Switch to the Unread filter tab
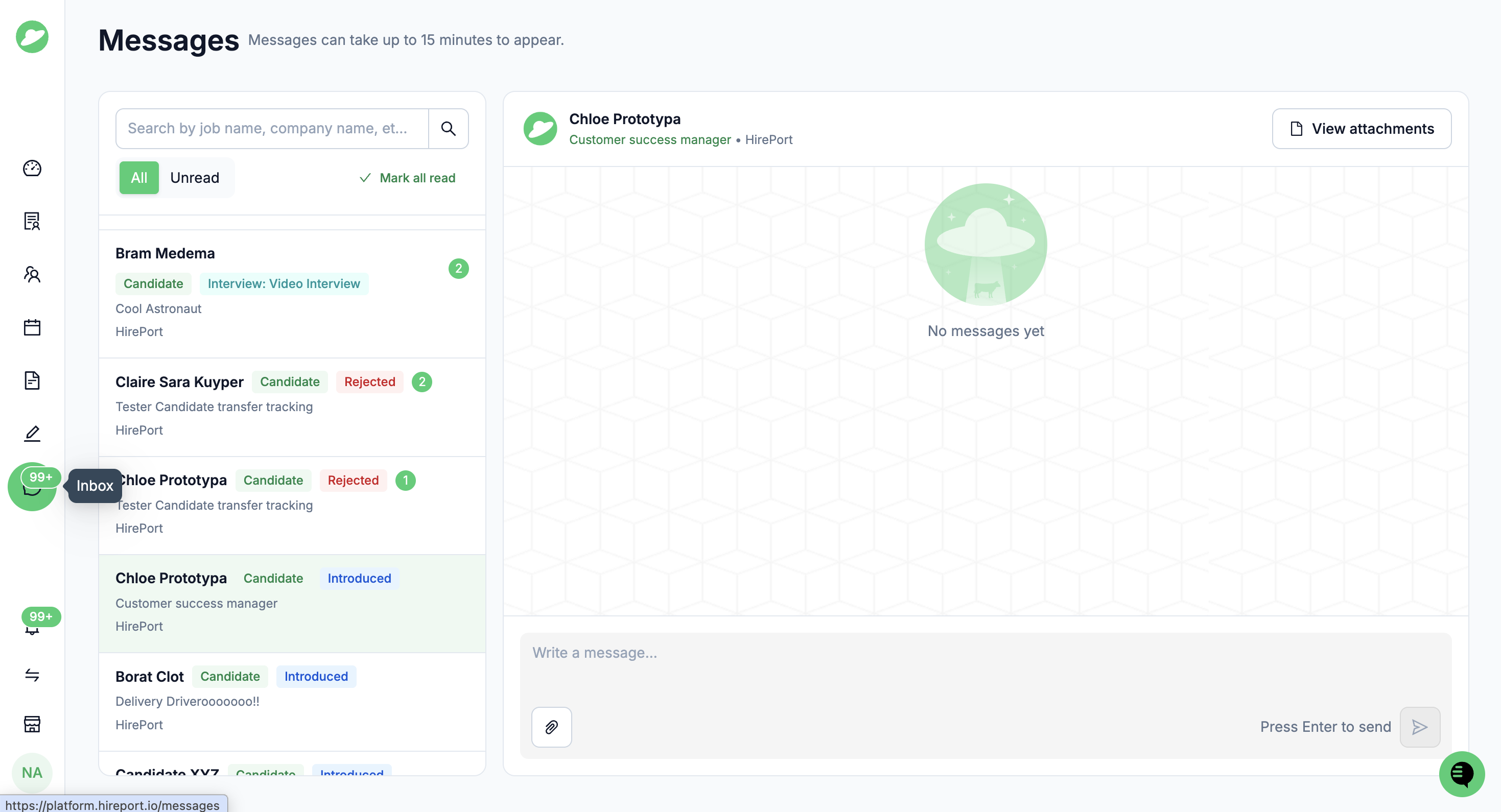The height and width of the screenshot is (812, 1501). coord(195,178)
